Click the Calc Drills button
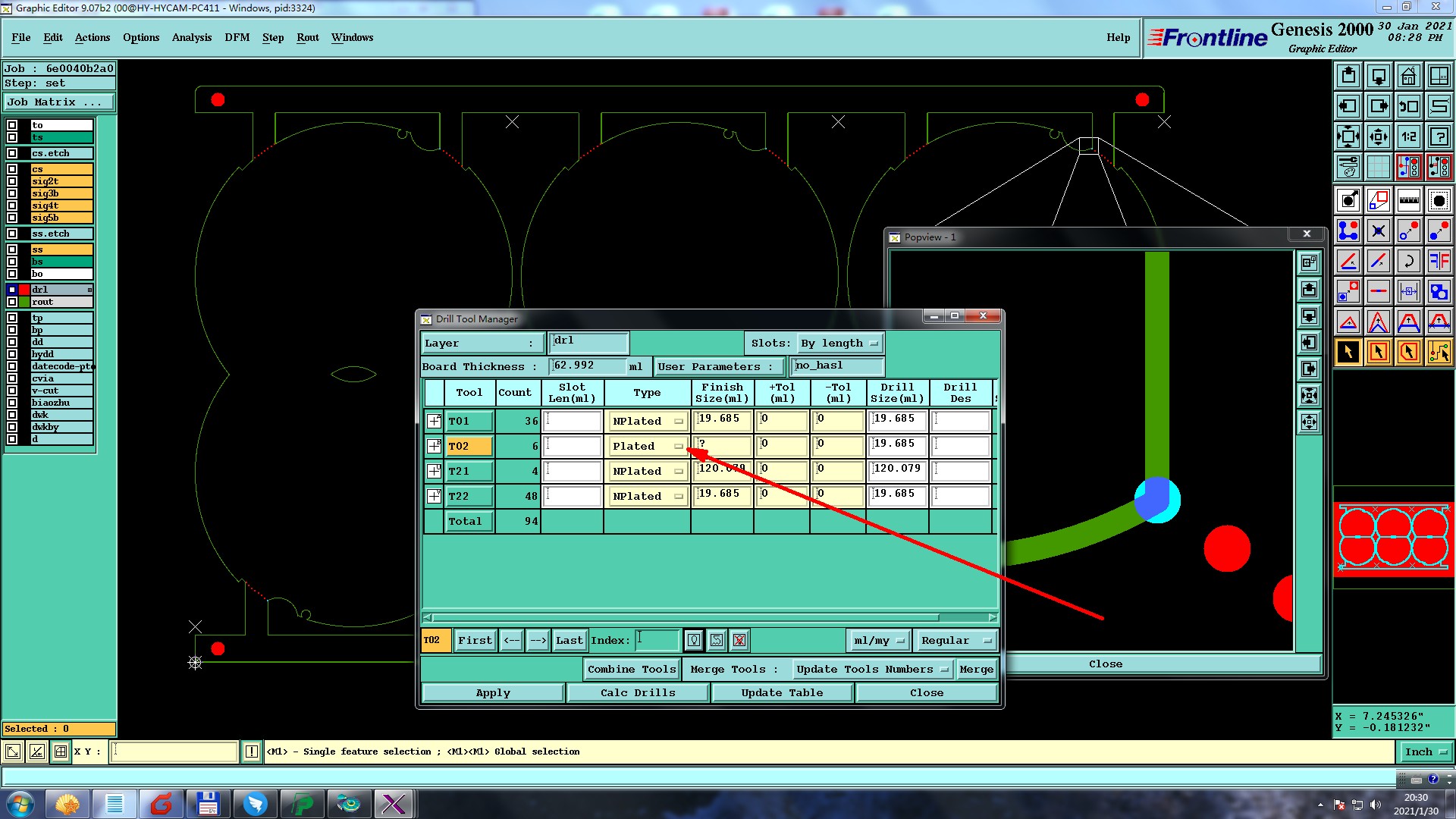 point(638,692)
